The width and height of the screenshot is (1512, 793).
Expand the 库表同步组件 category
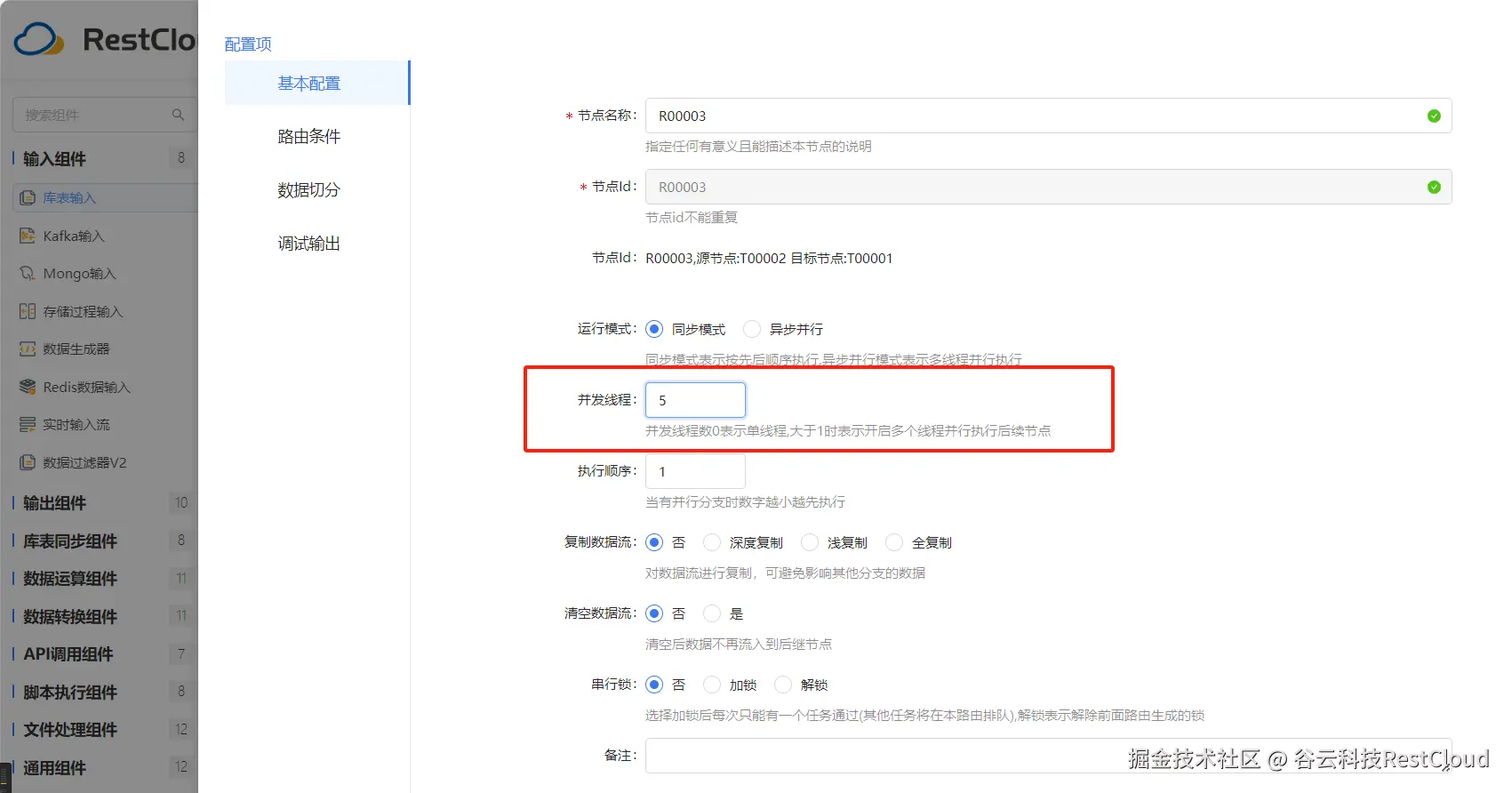point(70,541)
